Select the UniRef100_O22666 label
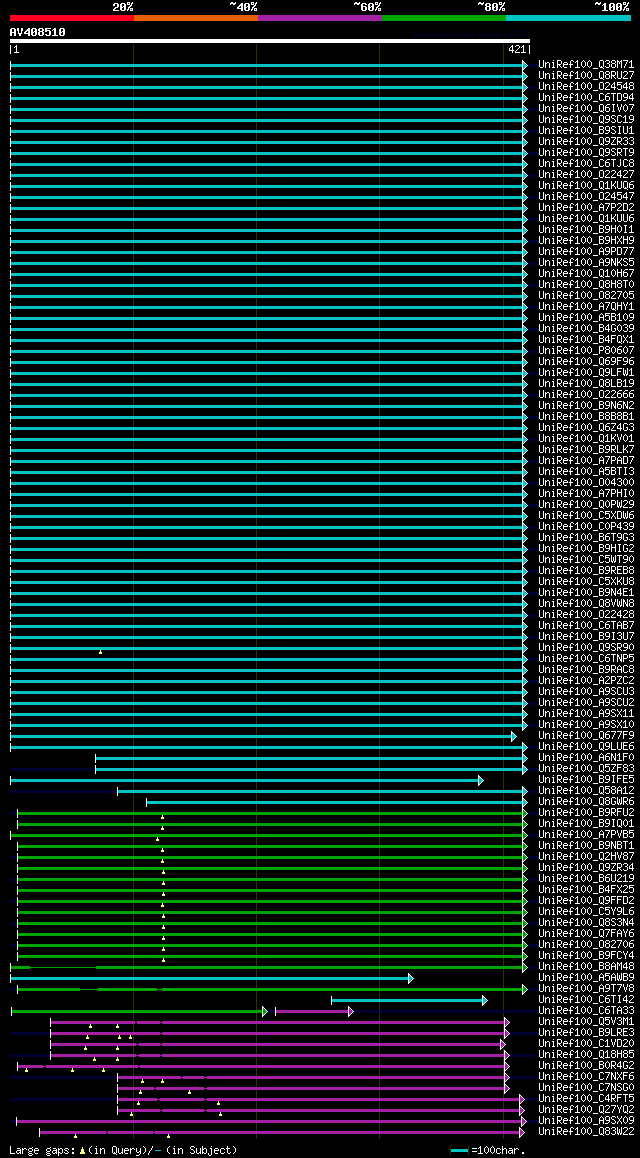 click(x=586, y=394)
